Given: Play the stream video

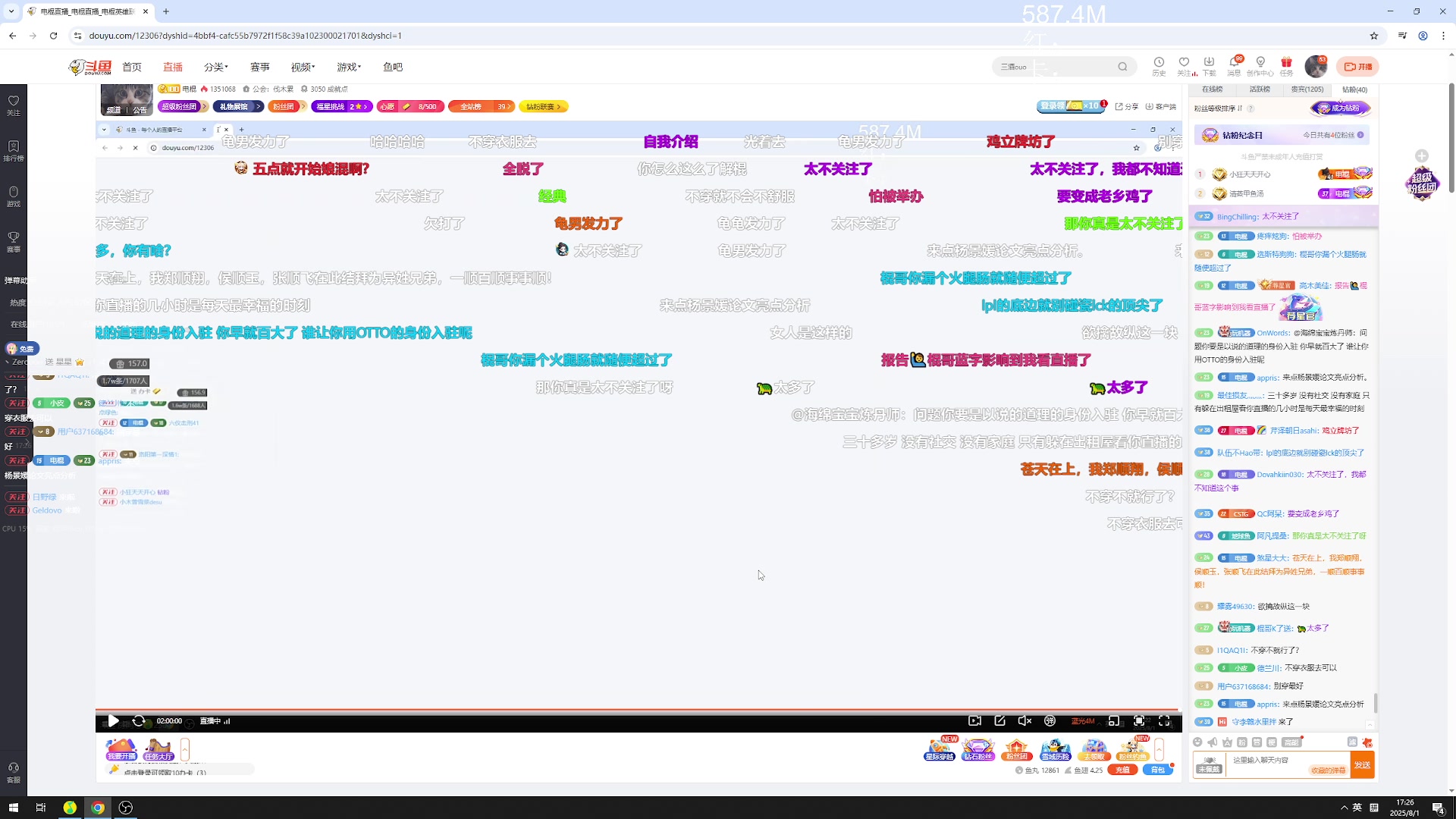Looking at the screenshot, I should [x=113, y=721].
